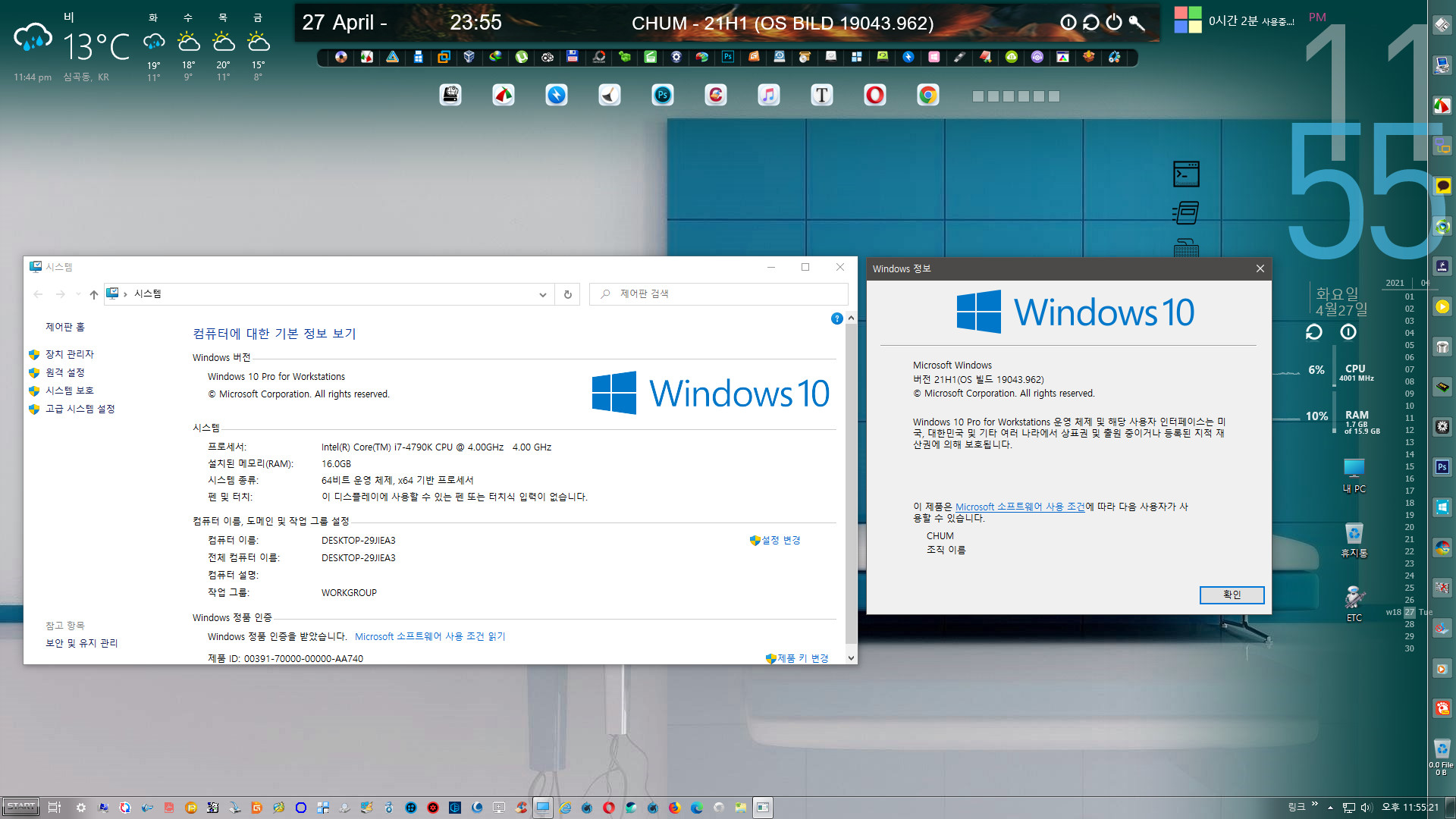This screenshot has height=819, width=1456.
Task: Open 제어판 홈 link
Action: [x=65, y=327]
